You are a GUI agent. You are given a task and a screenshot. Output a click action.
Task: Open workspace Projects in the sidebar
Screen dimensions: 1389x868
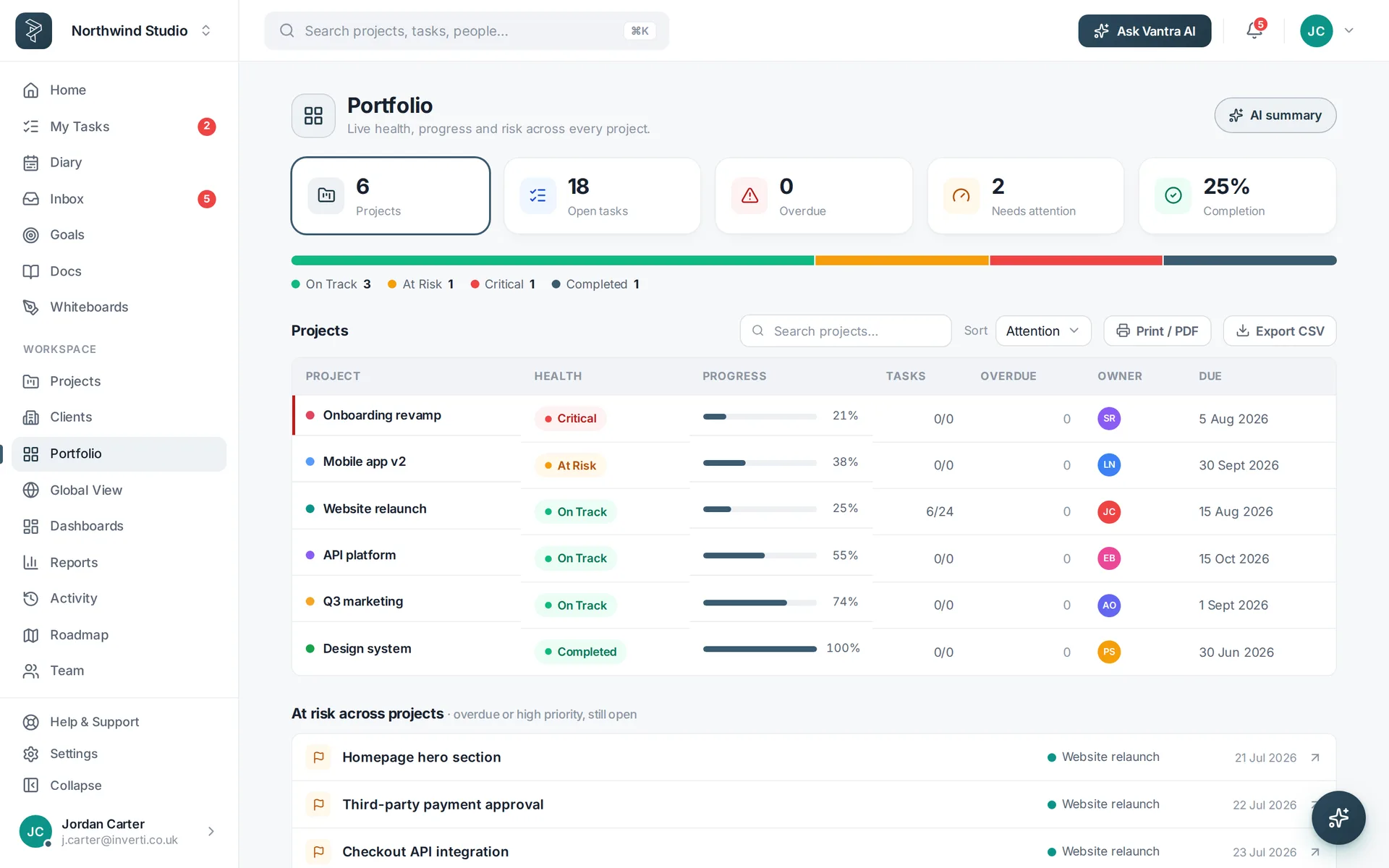tap(119, 381)
